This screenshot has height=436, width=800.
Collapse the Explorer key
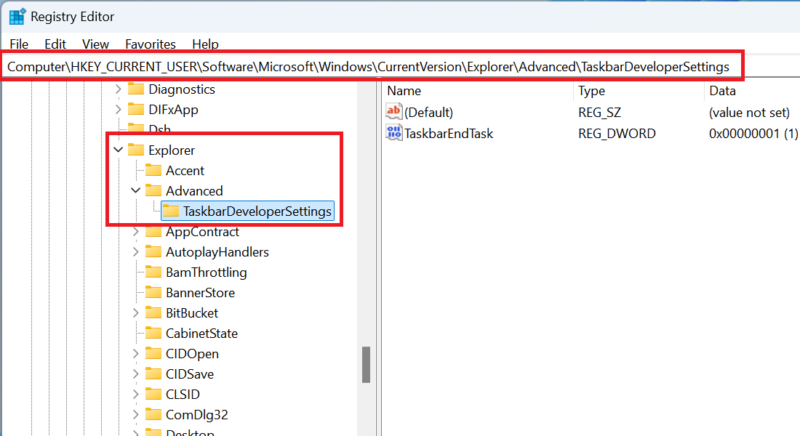click(x=118, y=150)
